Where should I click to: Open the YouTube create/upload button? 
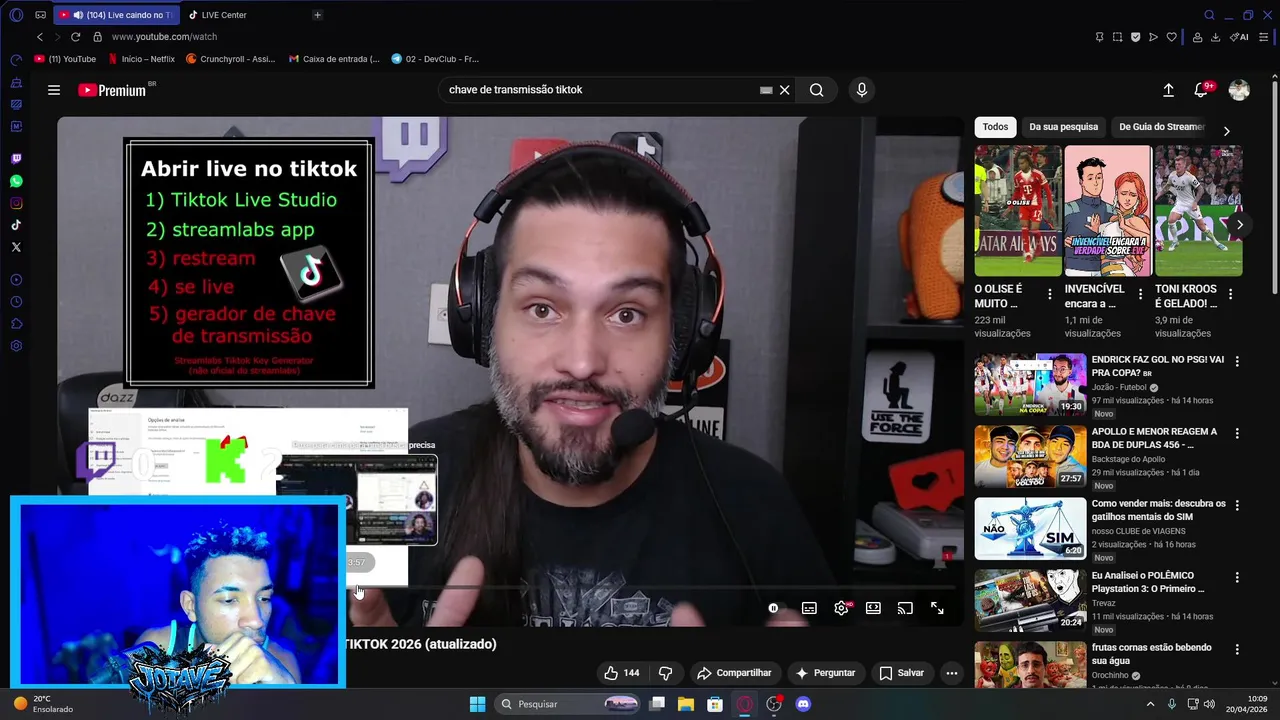[x=1168, y=90]
